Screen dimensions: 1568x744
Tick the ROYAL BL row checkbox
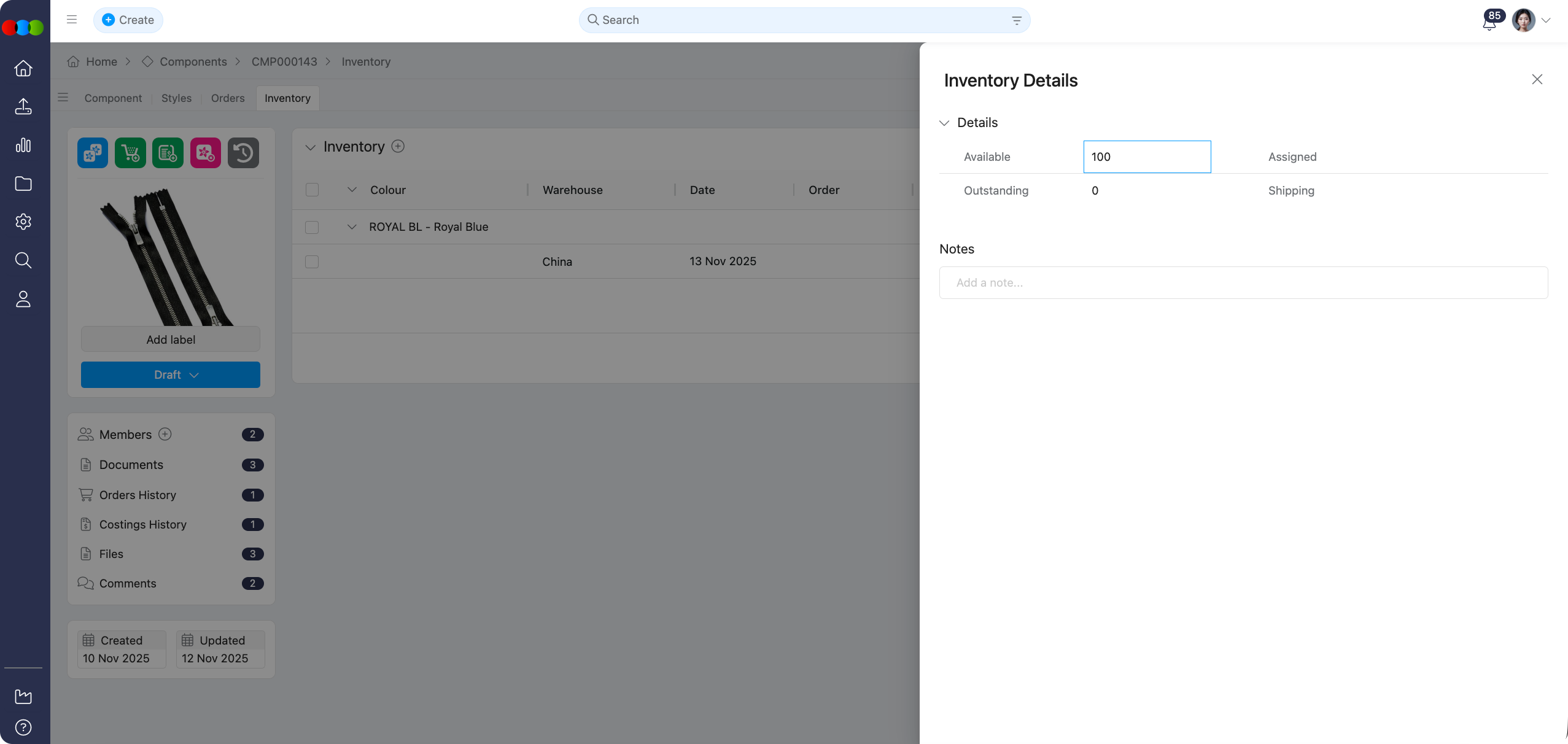pyautogui.click(x=312, y=227)
